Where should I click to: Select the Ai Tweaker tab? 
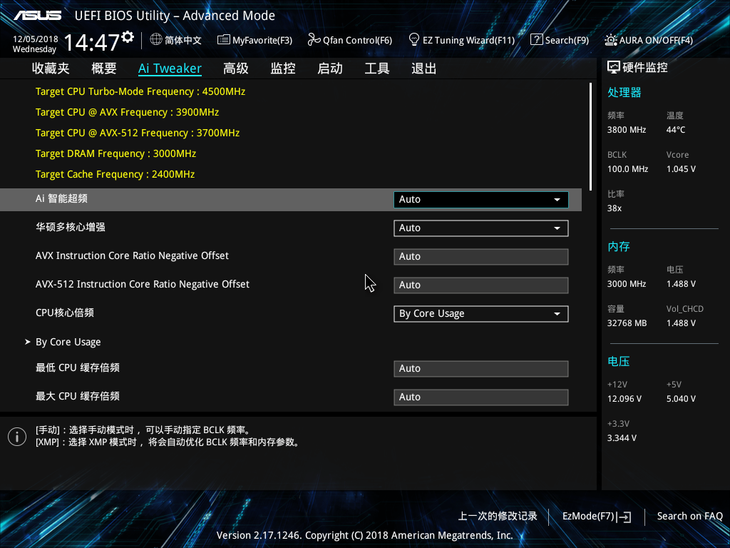coord(170,68)
